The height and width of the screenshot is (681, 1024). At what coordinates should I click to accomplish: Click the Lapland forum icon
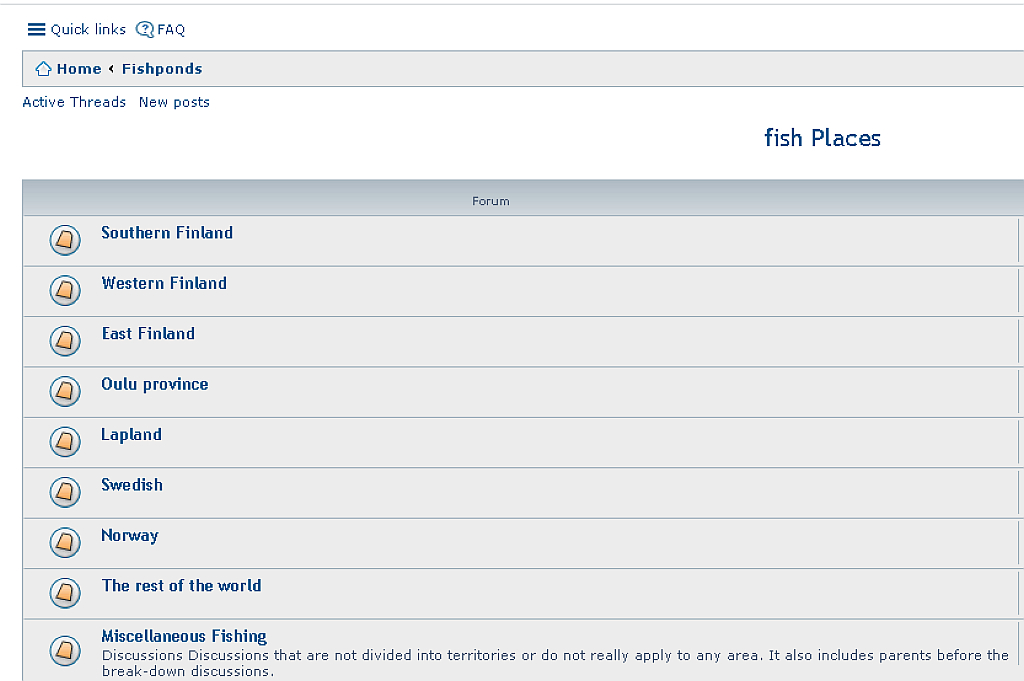tap(65, 441)
